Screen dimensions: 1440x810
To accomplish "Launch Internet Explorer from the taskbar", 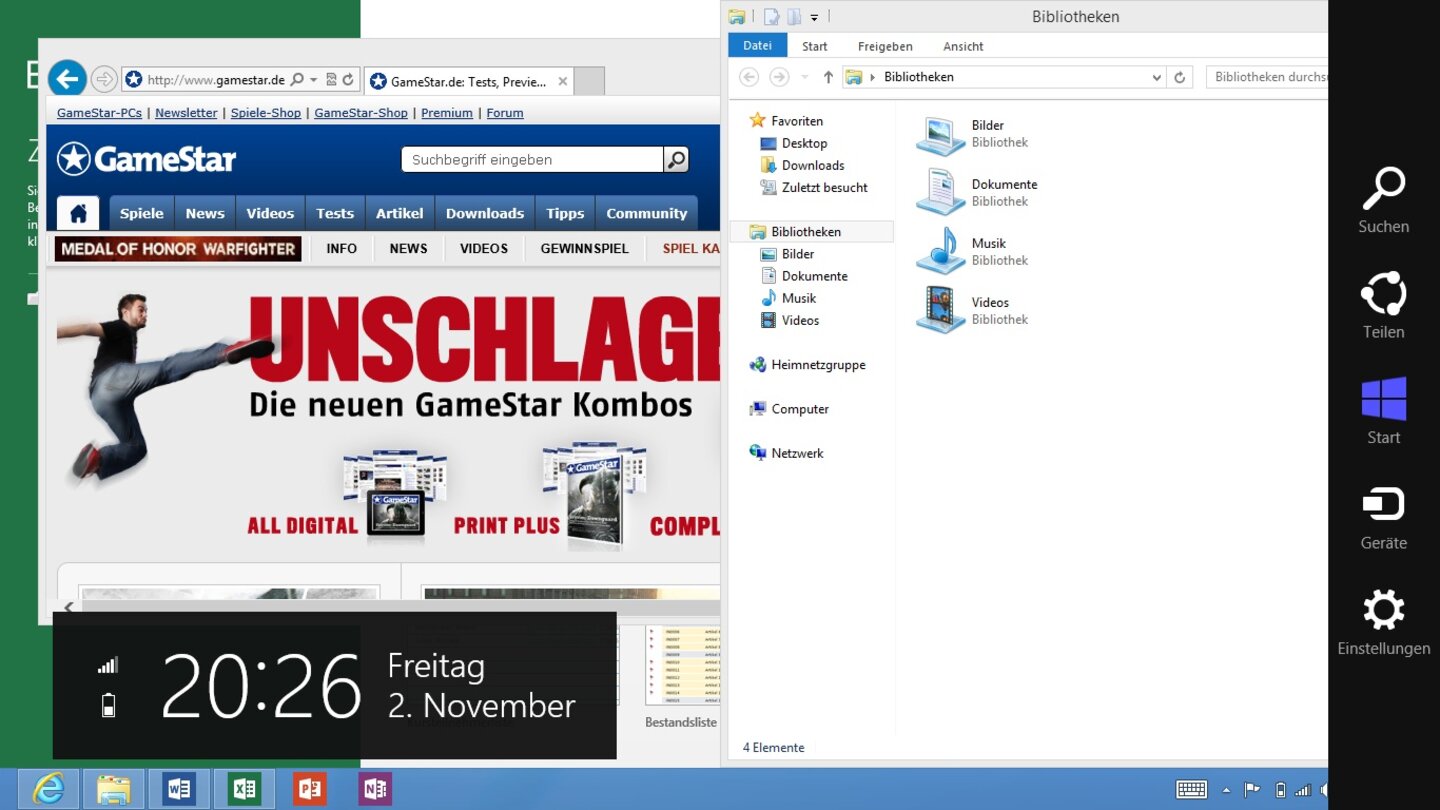I will pos(48,789).
